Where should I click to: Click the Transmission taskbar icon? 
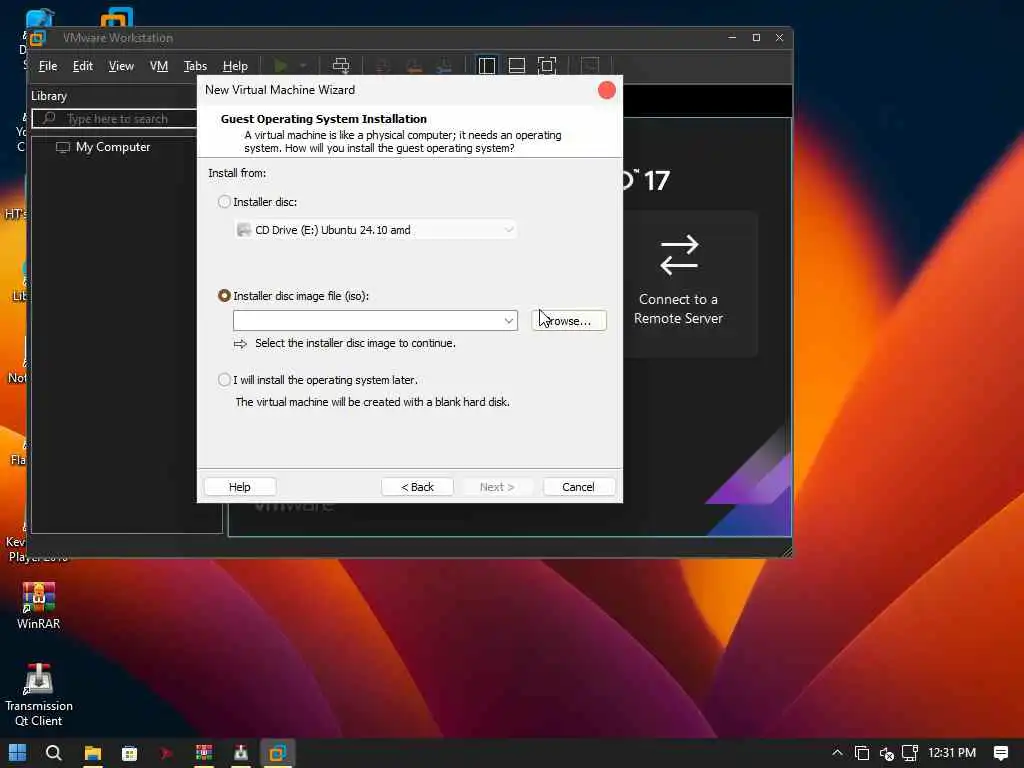[x=241, y=753]
